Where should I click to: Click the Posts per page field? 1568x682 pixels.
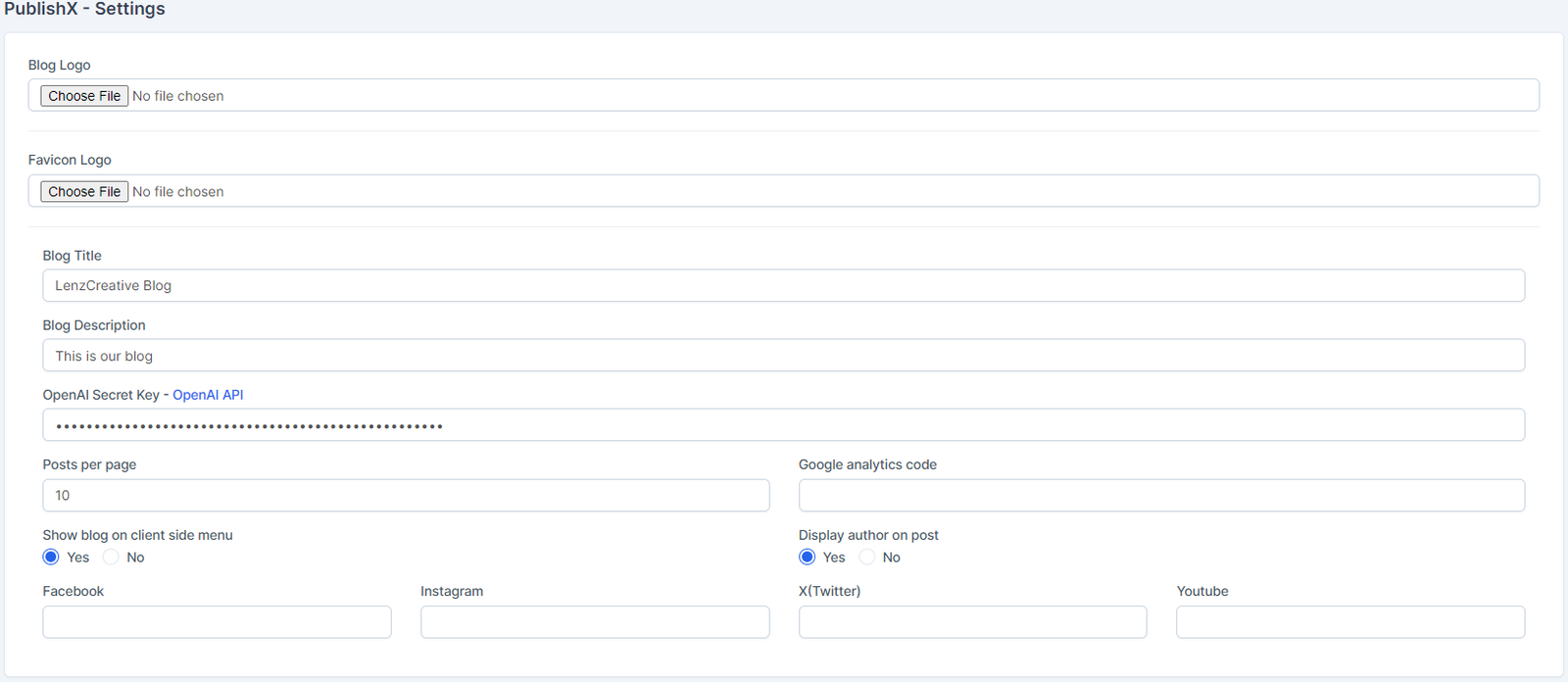click(x=406, y=496)
